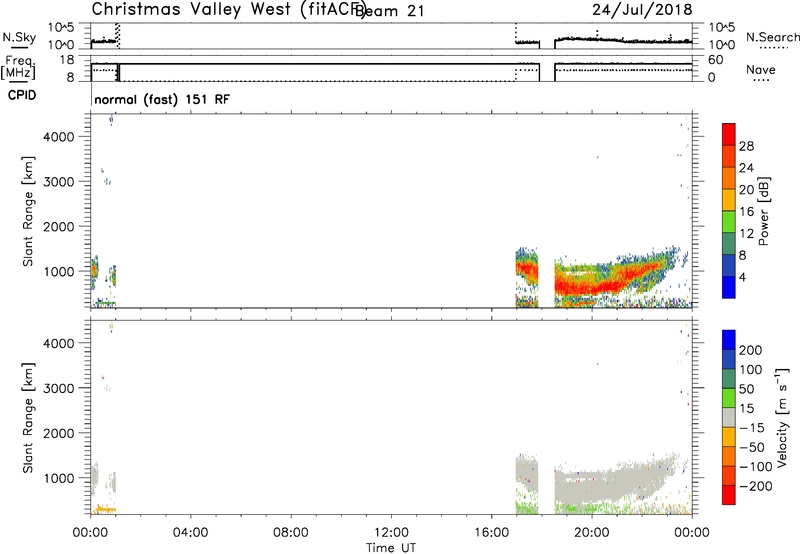
Task: Click the orange velocity streak near 00:30
Action: (106, 509)
